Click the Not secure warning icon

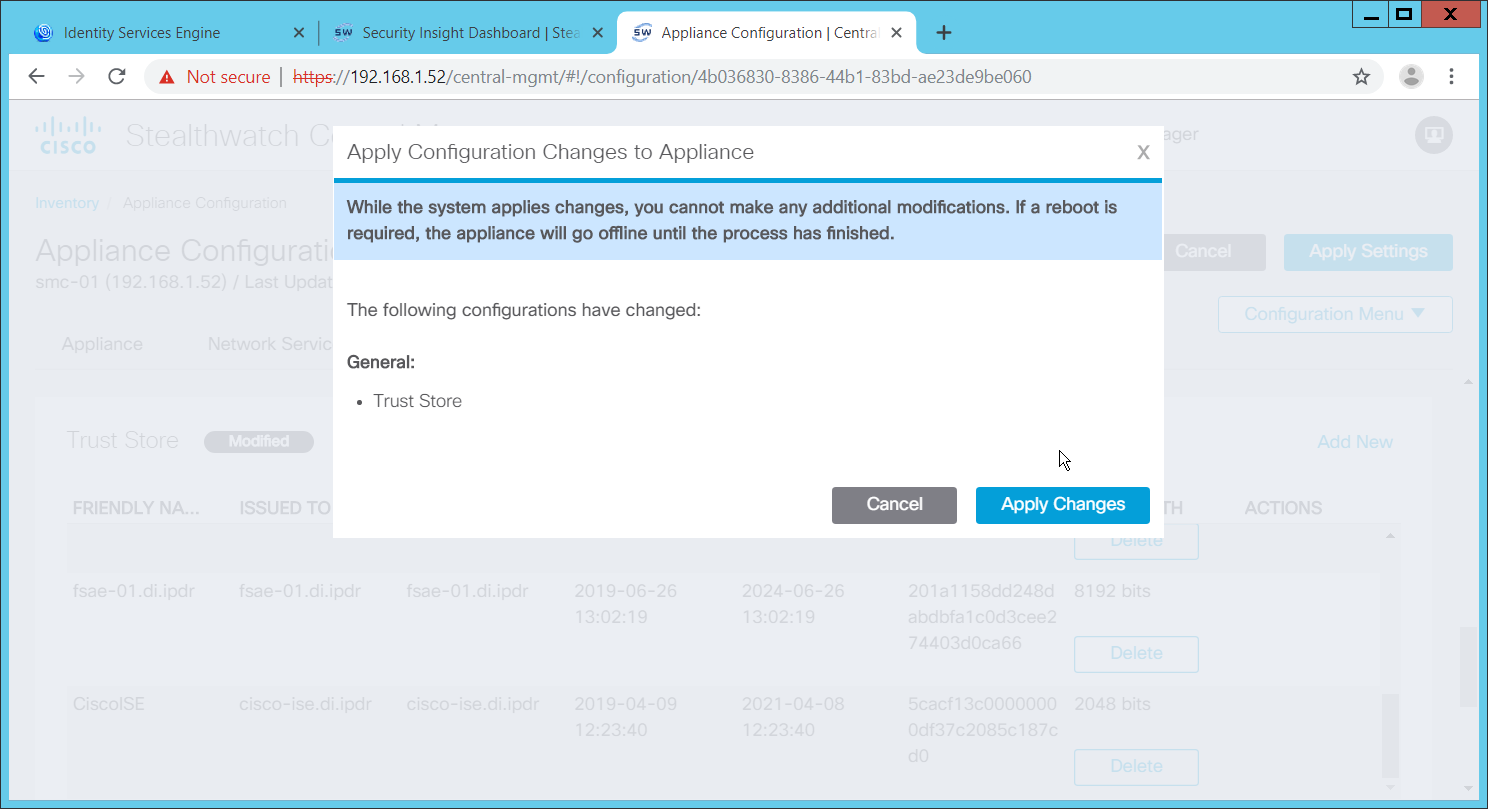click(167, 77)
